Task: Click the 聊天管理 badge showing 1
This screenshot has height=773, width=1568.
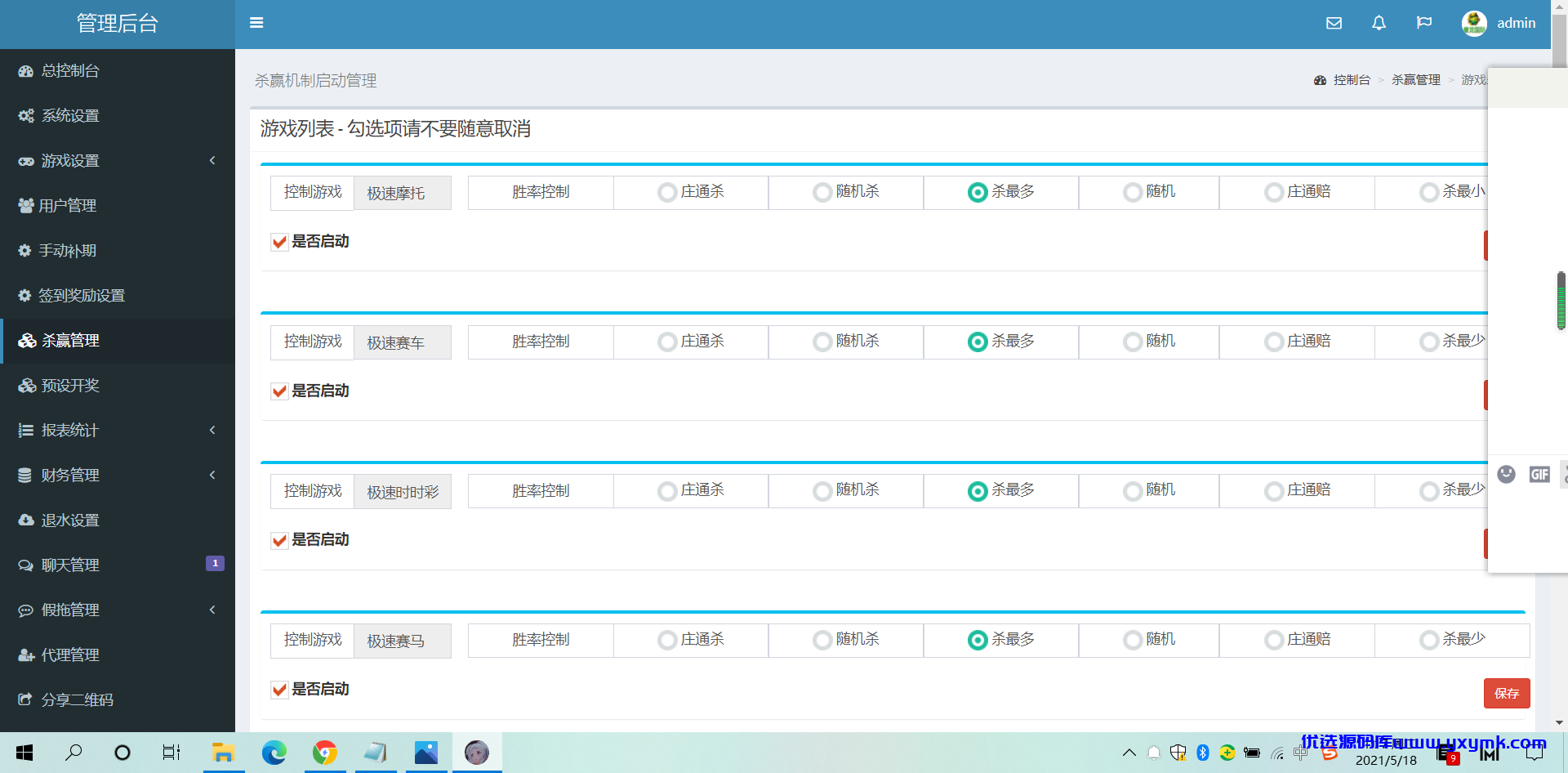Action: coord(215,564)
